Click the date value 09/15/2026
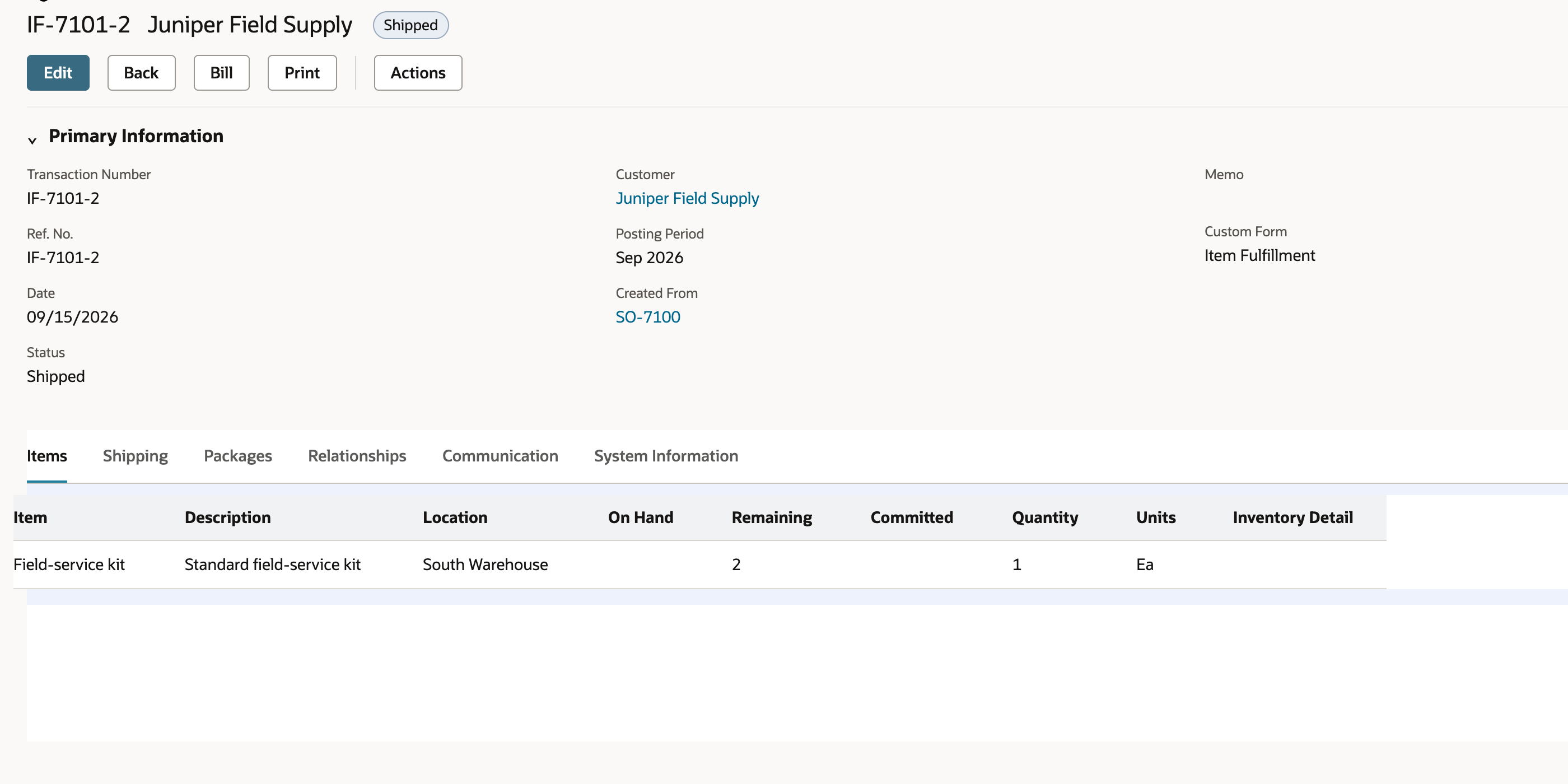 72,316
